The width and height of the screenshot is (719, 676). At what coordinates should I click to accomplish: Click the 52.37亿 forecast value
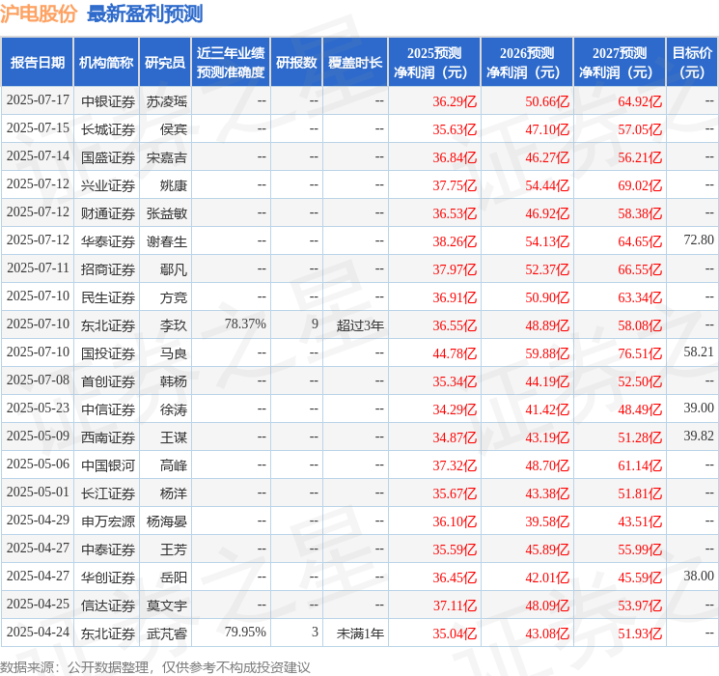tap(547, 269)
